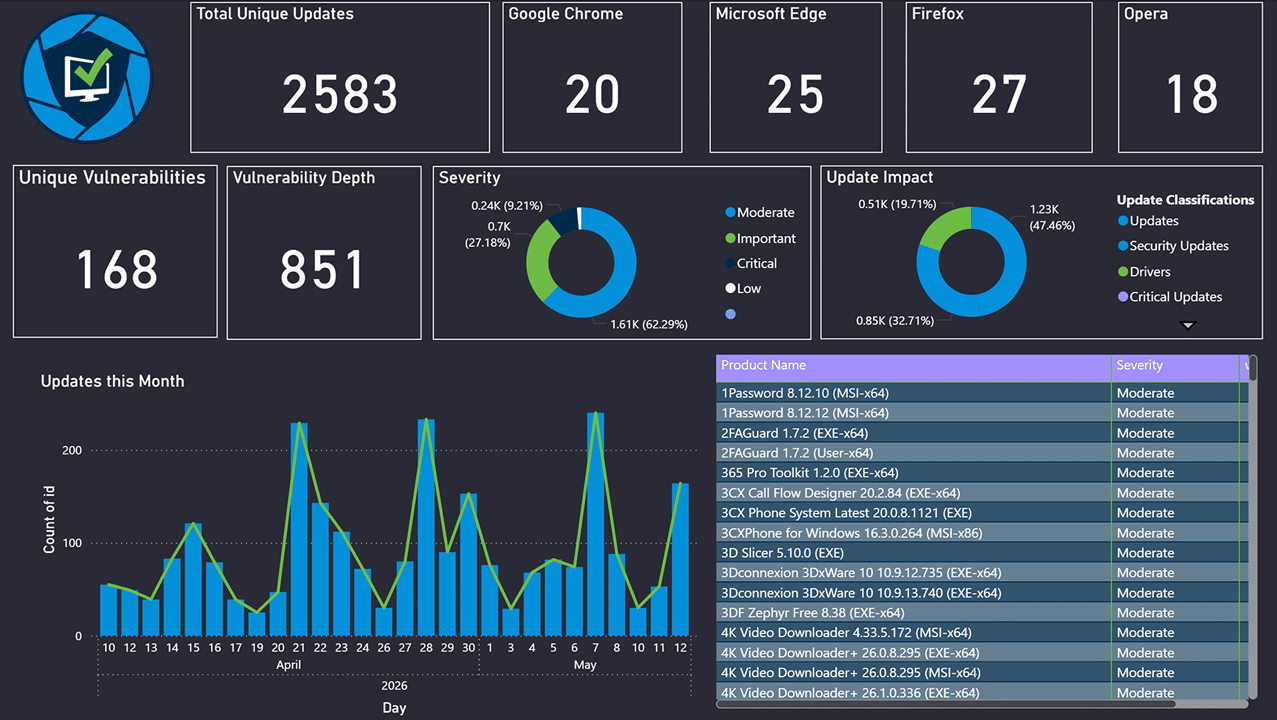Click the Firefox count card
The width and height of the screenshot is (1277, 720).
[x=999, y=76]
